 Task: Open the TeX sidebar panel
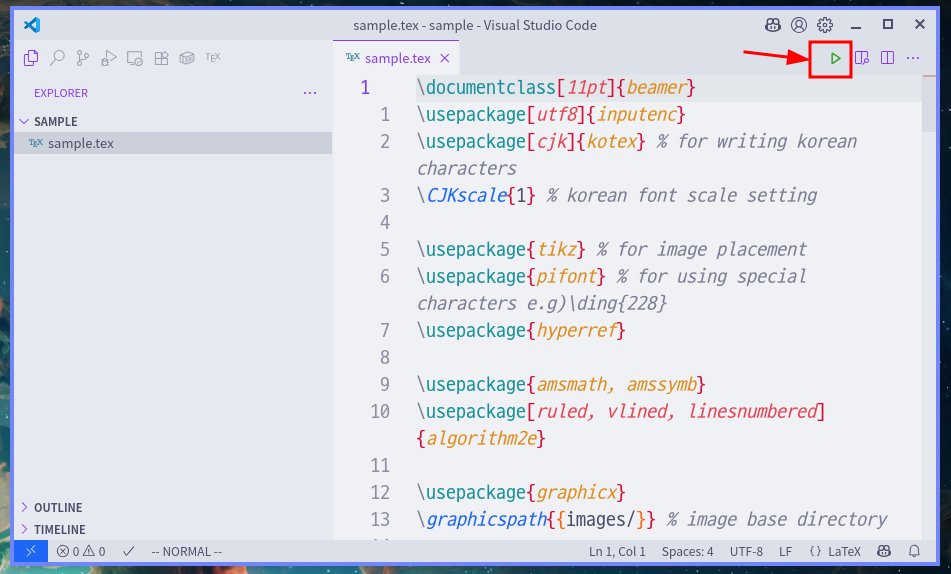tap(213, 58)
